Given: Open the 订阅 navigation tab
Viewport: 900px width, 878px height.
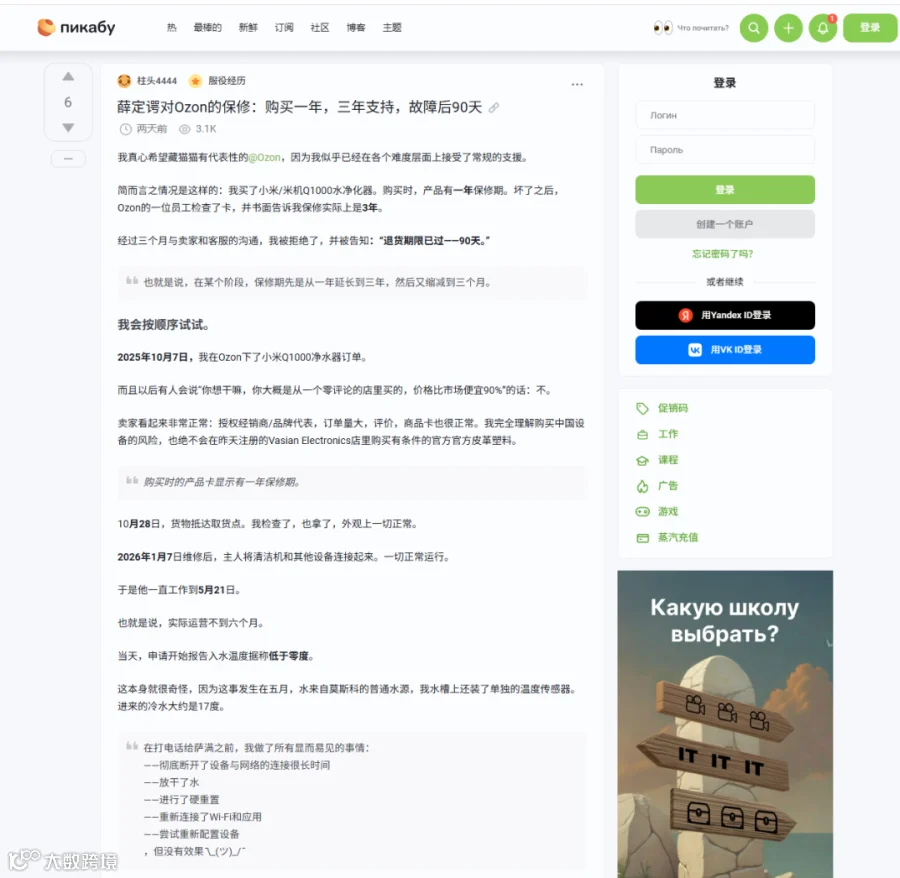Looking at the screenshot, I should pos(284,28).
